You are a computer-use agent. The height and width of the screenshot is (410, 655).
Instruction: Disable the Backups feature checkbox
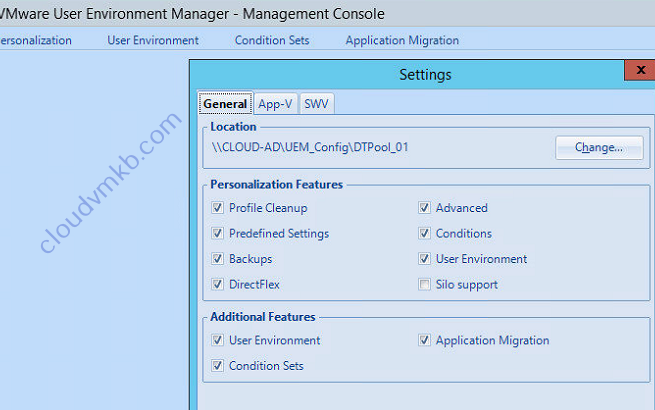(x=217, y=259)
